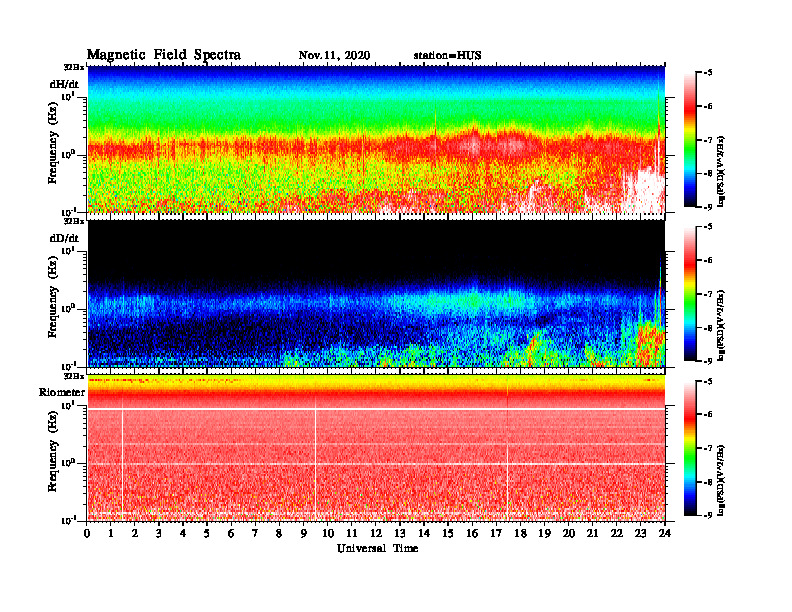Click the "17" tick on Universal Time axis

(x=496, y=534)
